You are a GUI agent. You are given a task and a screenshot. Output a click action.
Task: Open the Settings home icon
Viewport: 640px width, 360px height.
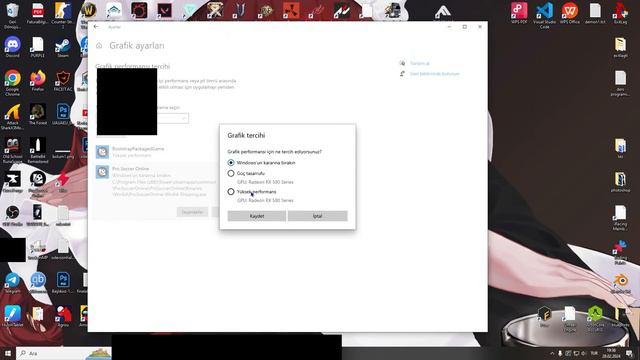[99, 46]
